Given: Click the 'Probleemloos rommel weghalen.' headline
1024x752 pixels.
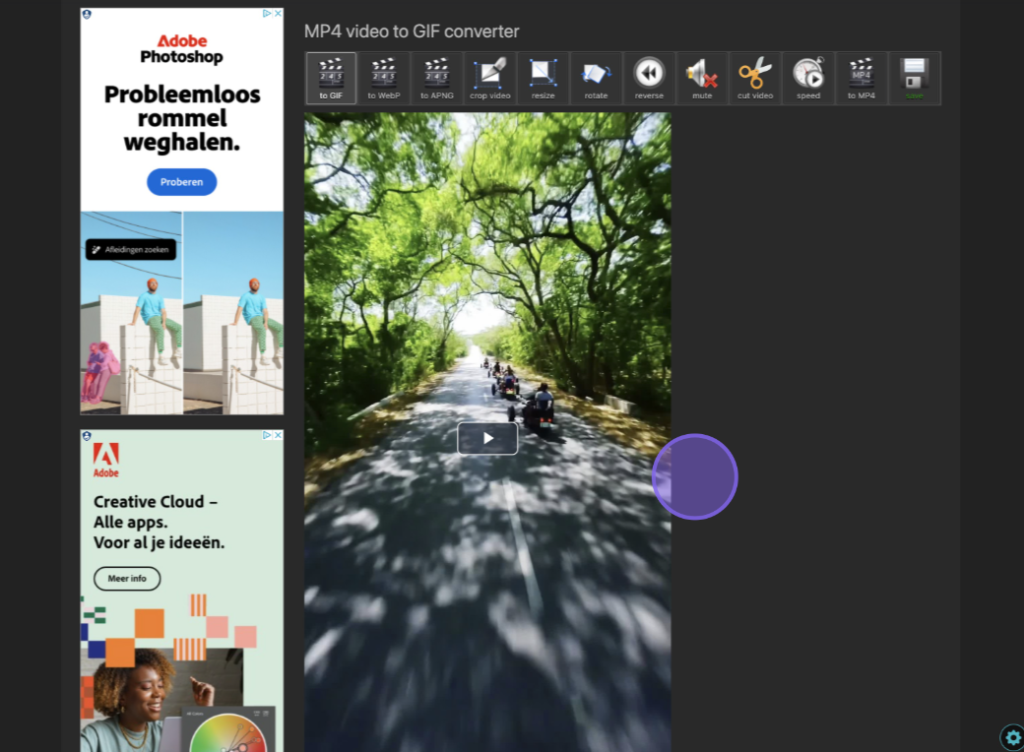Looking at the screenshot, I should click(x=182, y=118).
